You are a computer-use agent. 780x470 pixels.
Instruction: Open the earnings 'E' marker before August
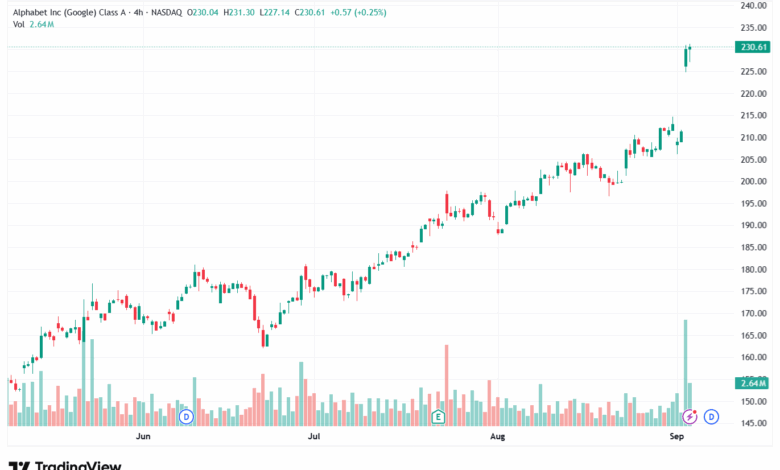click(x=438, y=416)
